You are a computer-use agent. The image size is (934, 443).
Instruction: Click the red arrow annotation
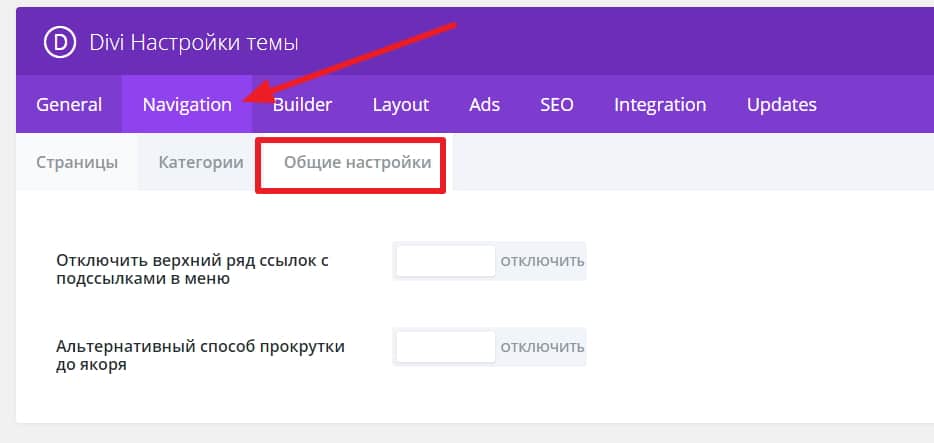point(350,58)
